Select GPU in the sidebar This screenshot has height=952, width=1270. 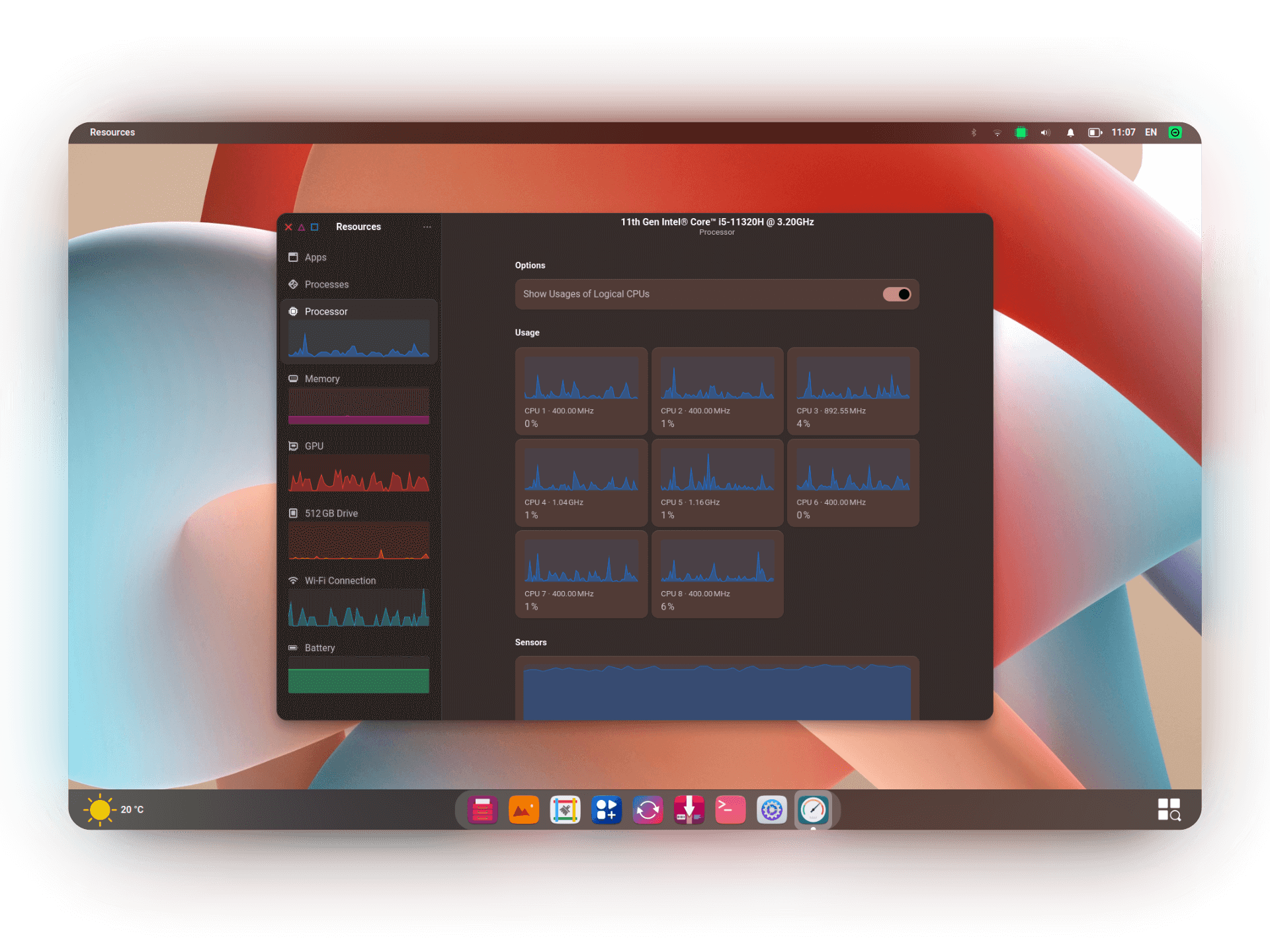click(x=359, y=466)
